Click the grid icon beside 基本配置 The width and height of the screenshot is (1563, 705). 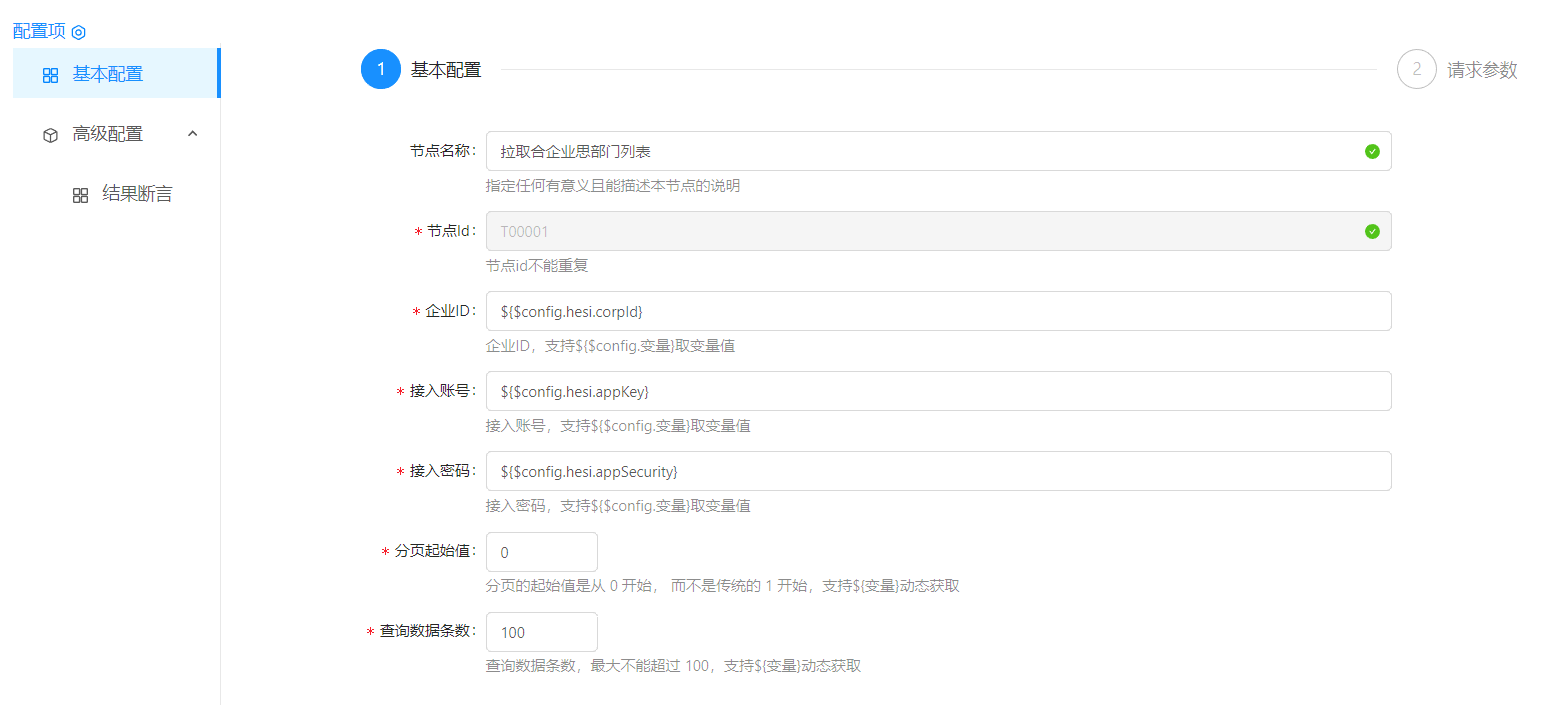51,75
